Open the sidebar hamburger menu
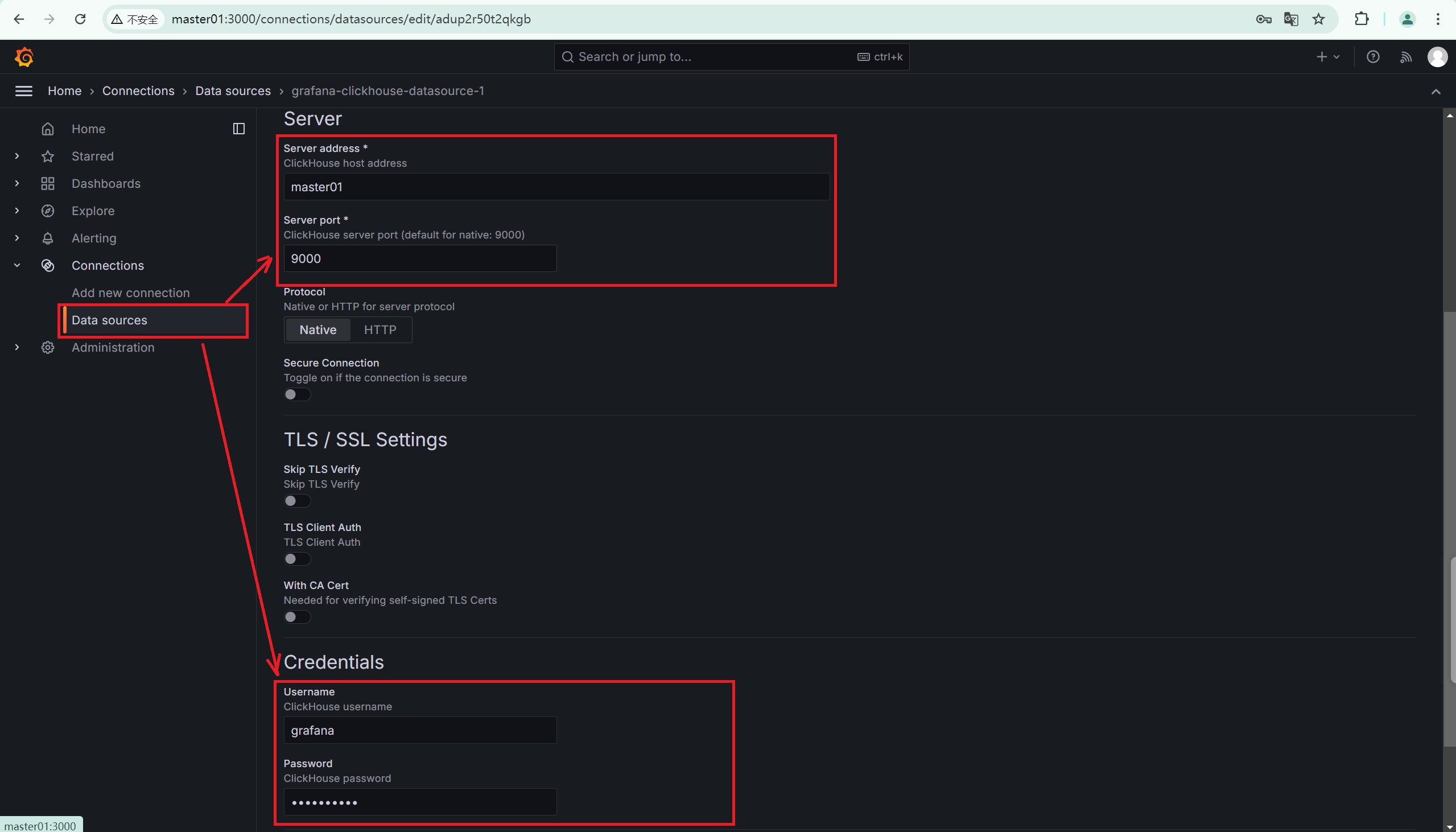The width and height of the screenshot is (1456, 832). tap(23, 91)
